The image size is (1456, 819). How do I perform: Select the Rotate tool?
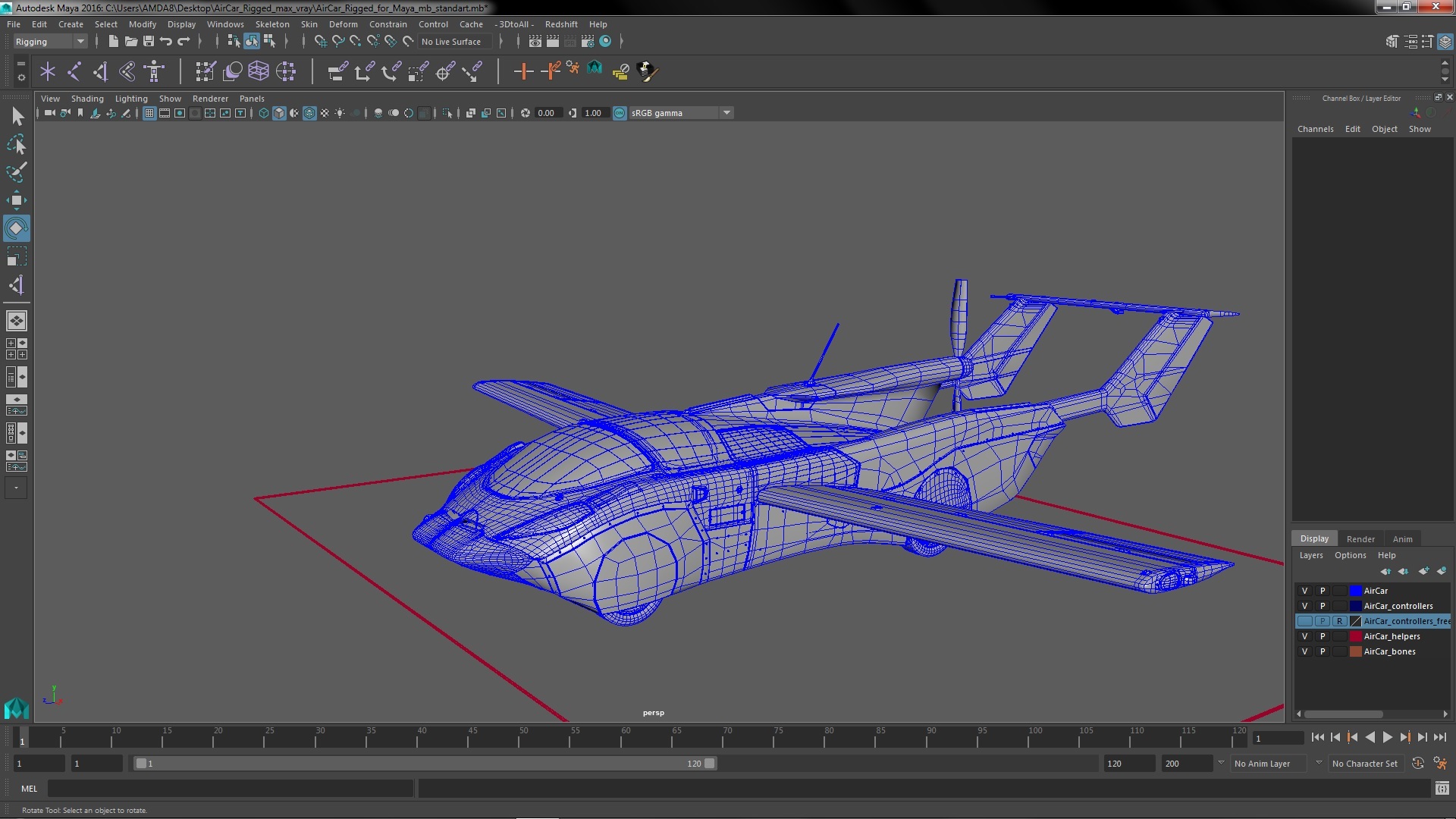[17, 228]
